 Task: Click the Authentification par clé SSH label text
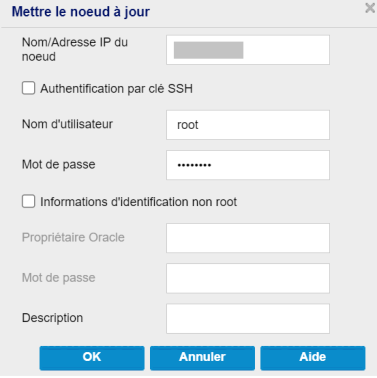(116, 89)
